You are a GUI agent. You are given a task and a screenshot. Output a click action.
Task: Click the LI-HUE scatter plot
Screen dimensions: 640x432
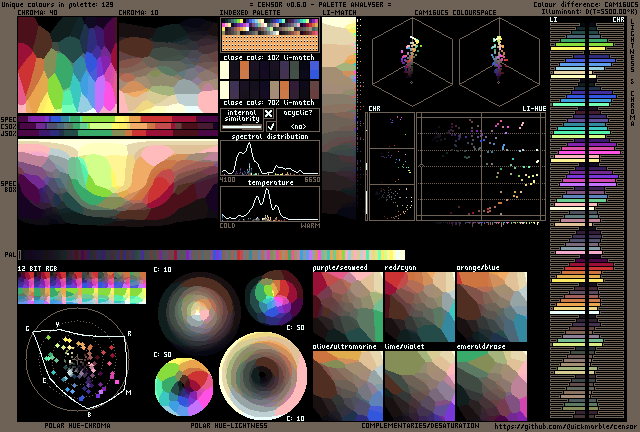481,167
